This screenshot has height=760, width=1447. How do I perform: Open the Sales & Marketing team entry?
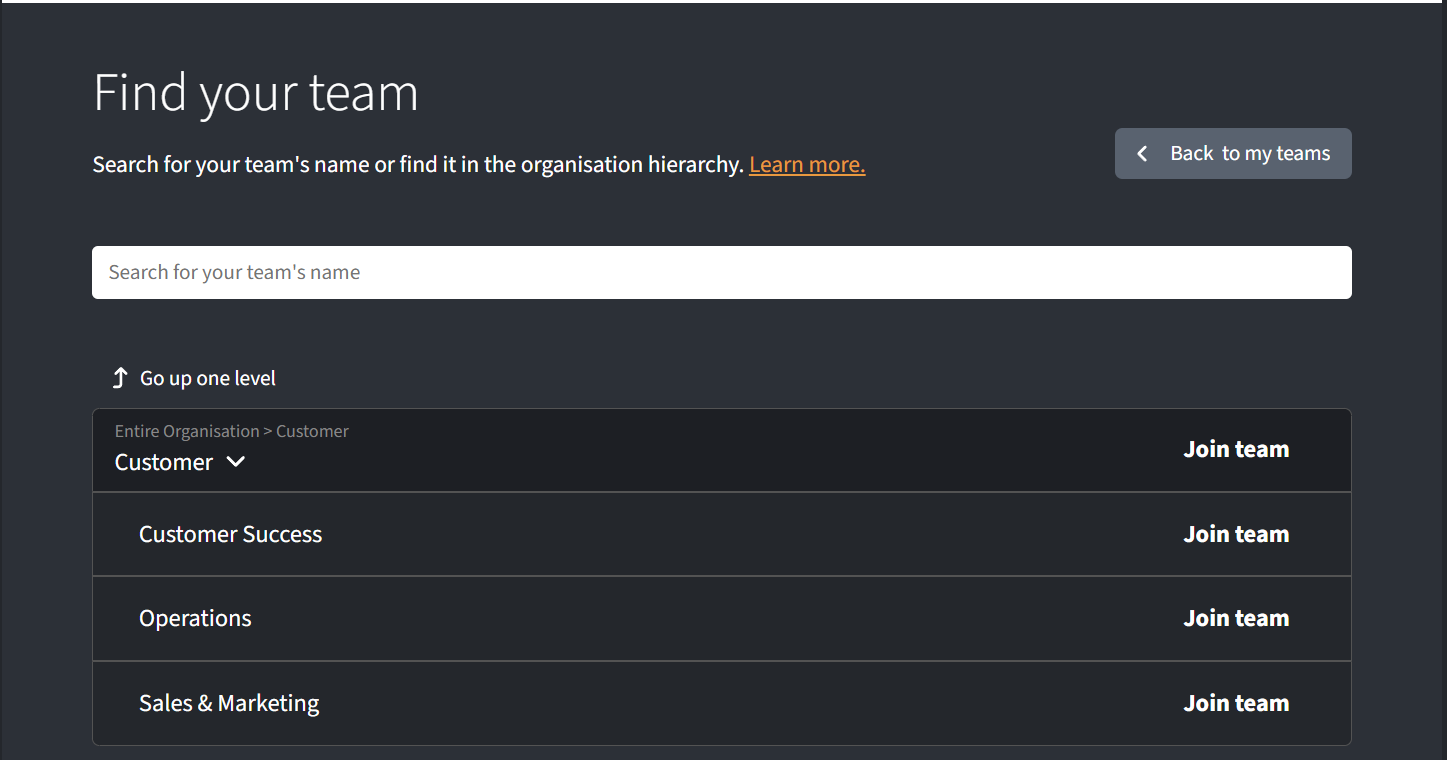click(229, 703)
